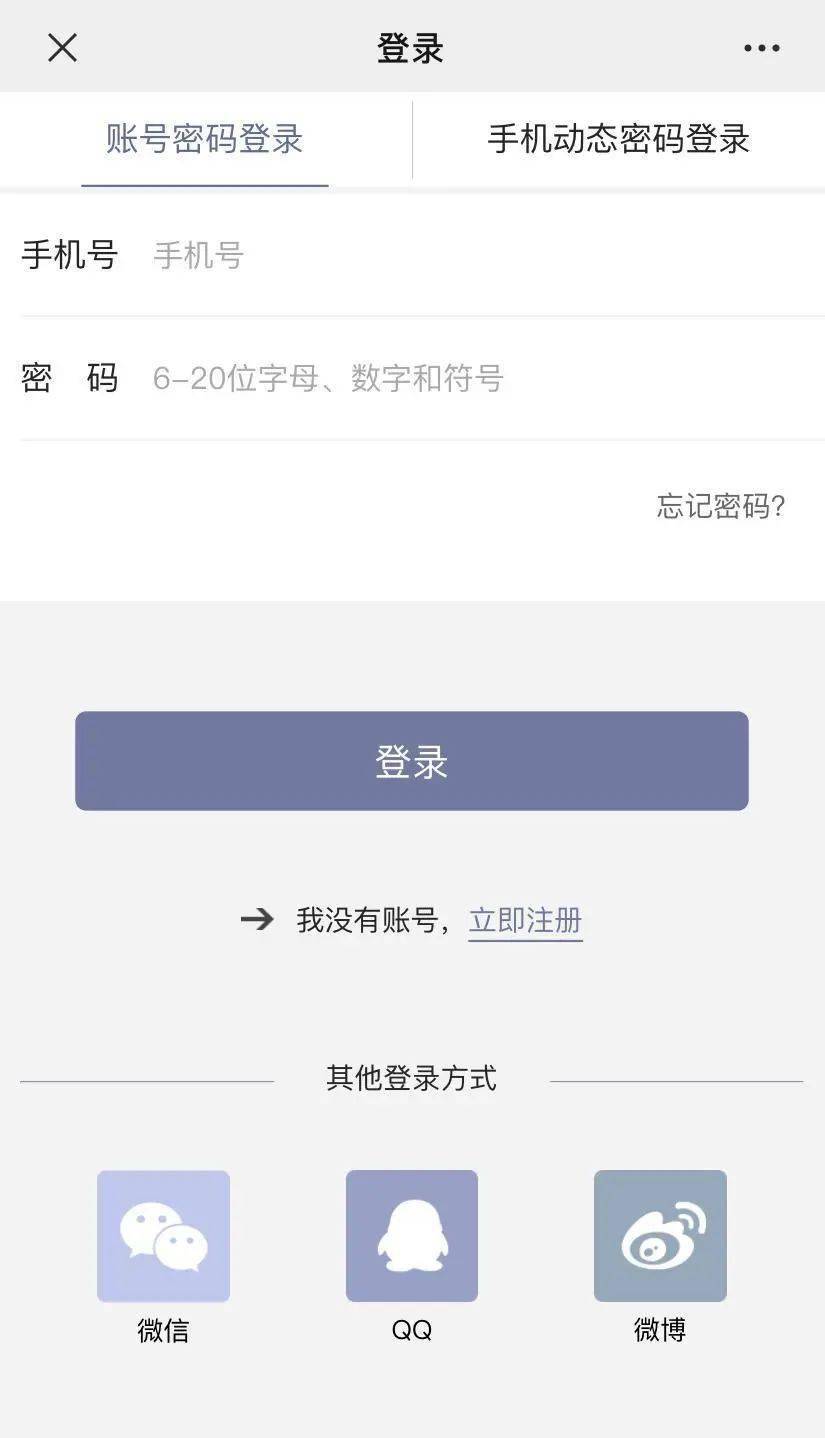Sign in with the QQ penguin icon
The width and height of the screenshot is (825, 1438).
point(412,1236)
